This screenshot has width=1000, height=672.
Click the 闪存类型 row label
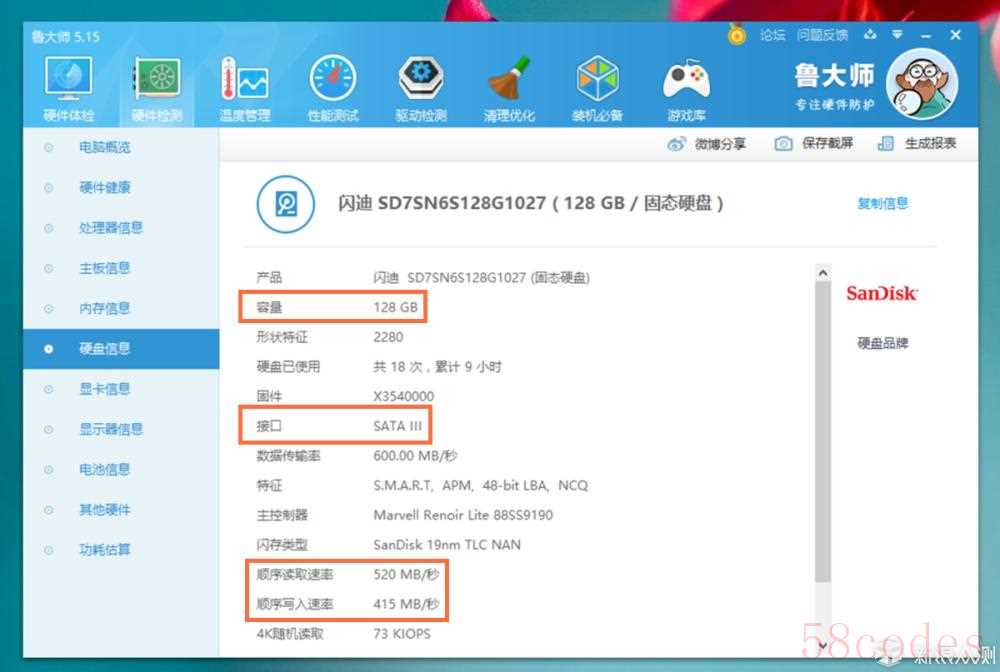(x=282, y=545)
